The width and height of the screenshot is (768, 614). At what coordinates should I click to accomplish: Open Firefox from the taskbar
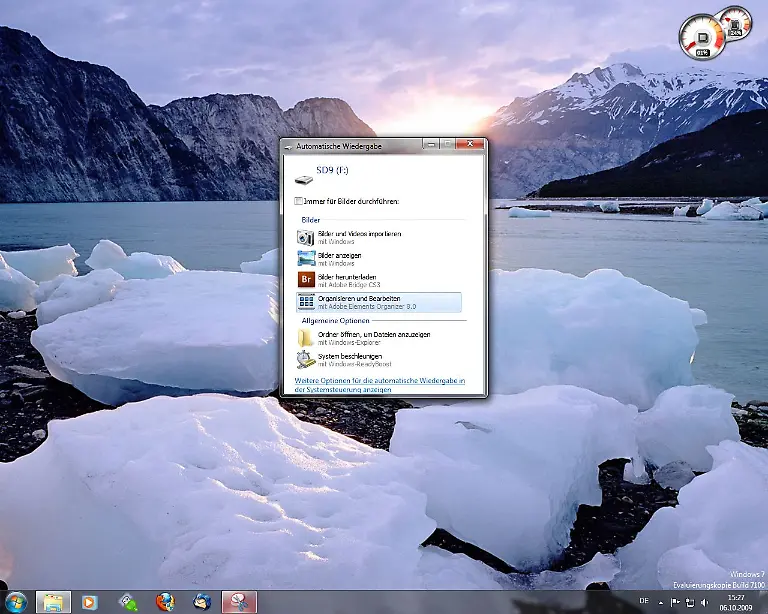[x=165, y=602]
